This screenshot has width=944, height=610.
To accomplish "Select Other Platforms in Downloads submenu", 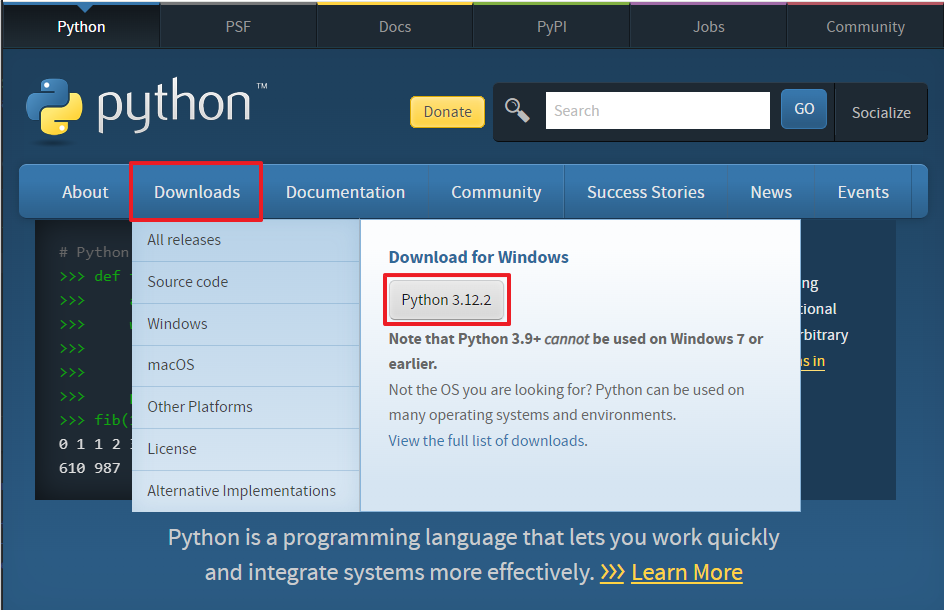I will 246,407.
